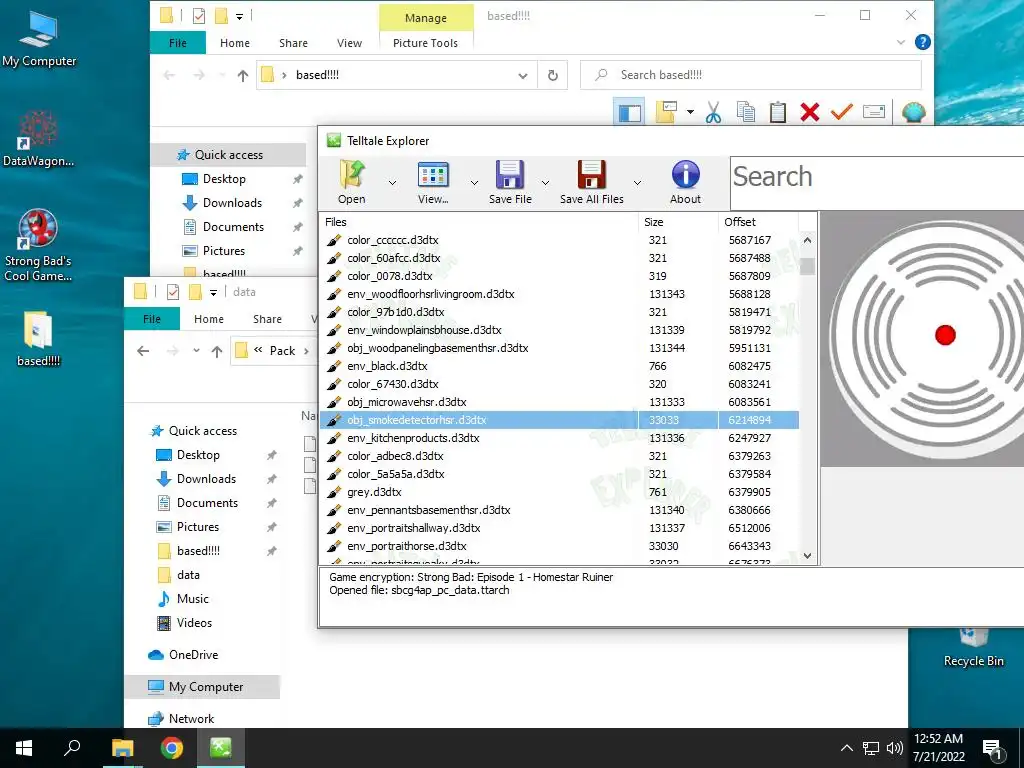Click the cut scissors icon in based!!!! window

(x=713, y=112)
